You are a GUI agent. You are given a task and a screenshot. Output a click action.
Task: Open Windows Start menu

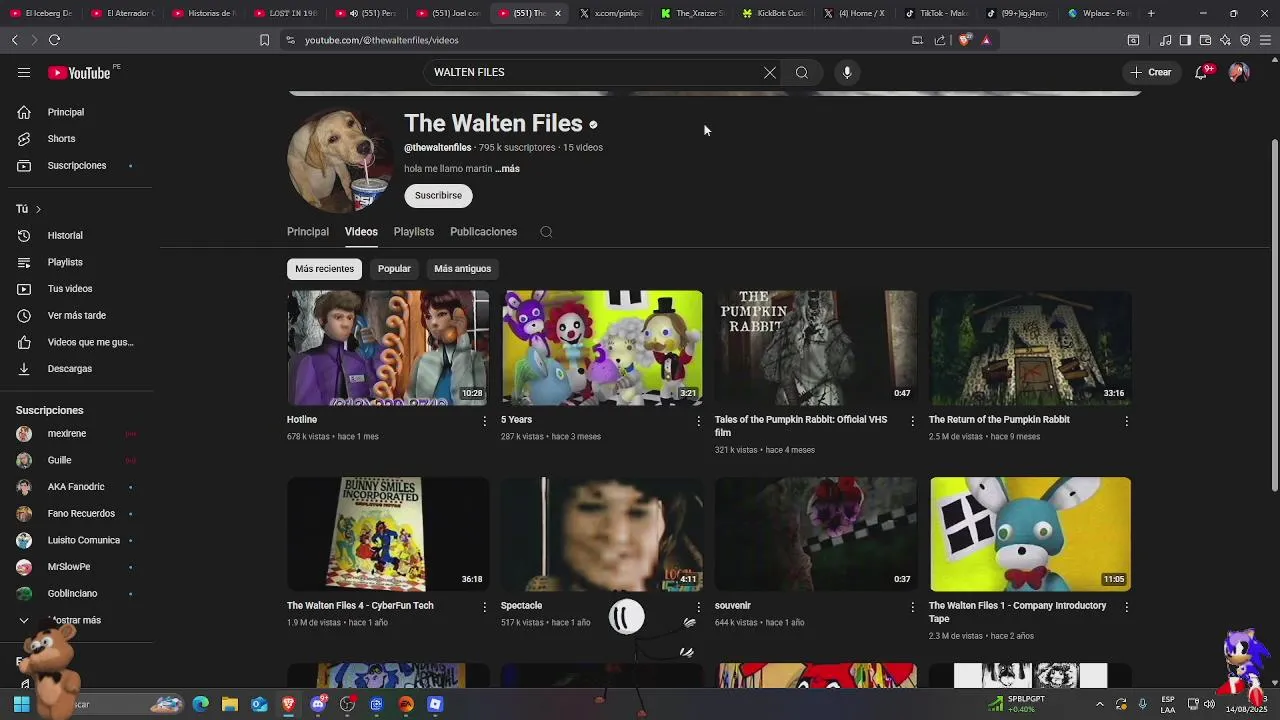click(x=21, y=704)
